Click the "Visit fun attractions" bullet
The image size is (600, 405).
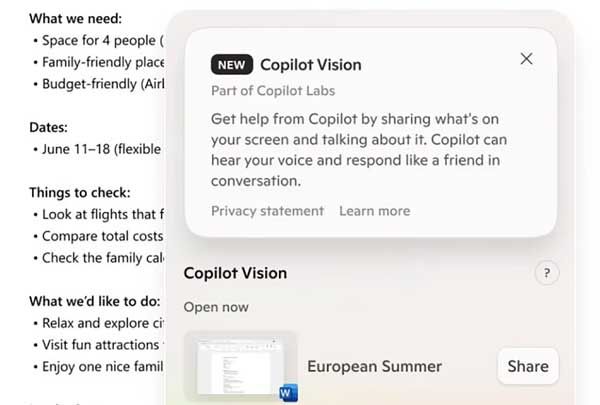100,345
